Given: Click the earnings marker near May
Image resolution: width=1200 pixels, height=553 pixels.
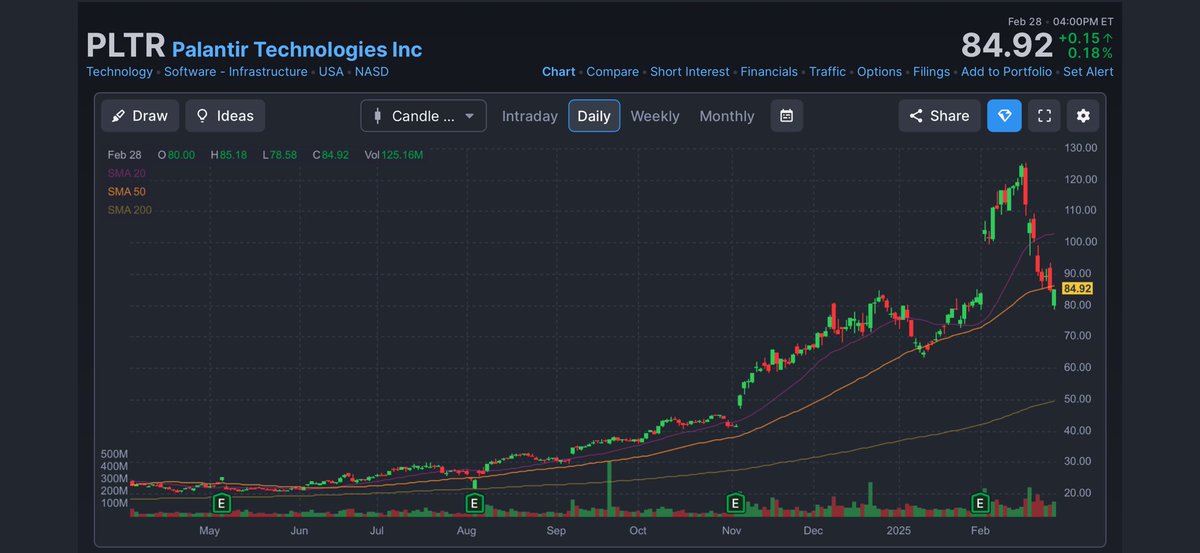Looking at the screenshot, I should pyautogui.click(x=222, y=503).
